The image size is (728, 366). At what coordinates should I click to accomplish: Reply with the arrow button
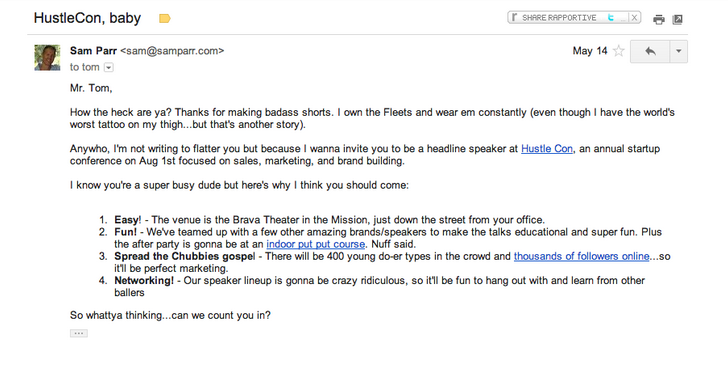[x=650, y=52]
